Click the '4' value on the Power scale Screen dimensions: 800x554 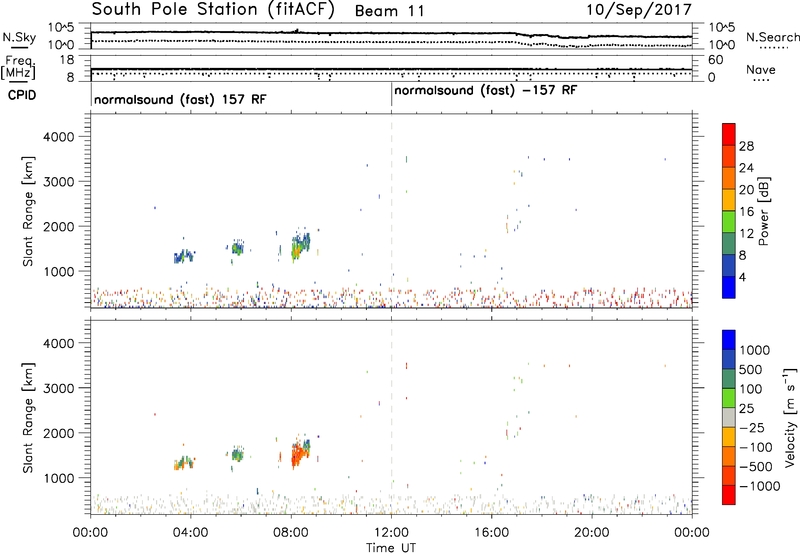click(x=743, y=277)
